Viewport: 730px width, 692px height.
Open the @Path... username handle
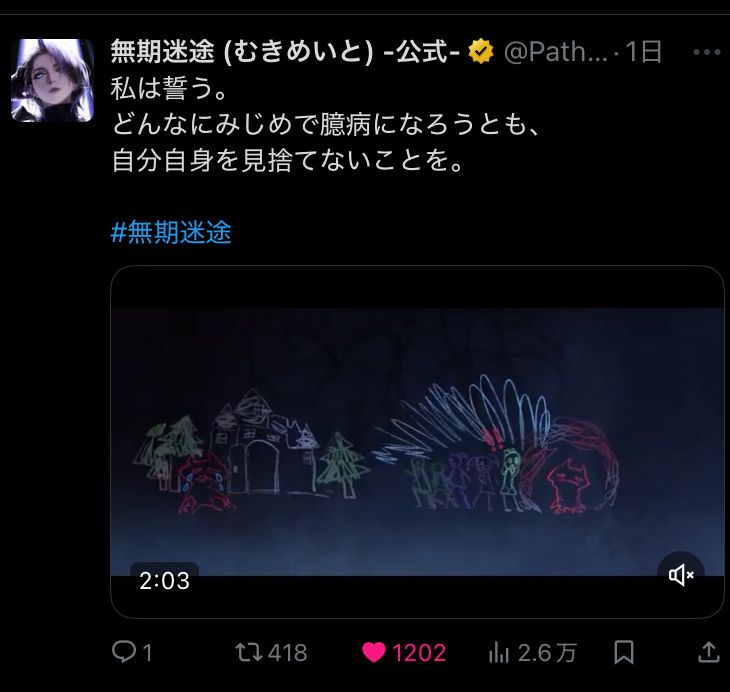(555, 52)
